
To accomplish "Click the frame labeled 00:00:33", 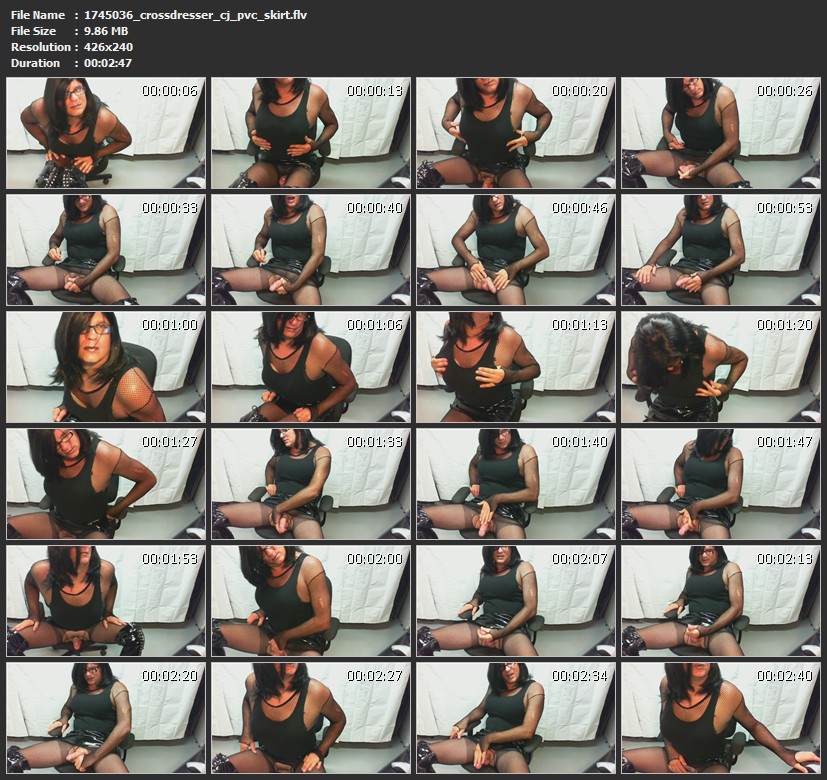I will coord(106,250).
